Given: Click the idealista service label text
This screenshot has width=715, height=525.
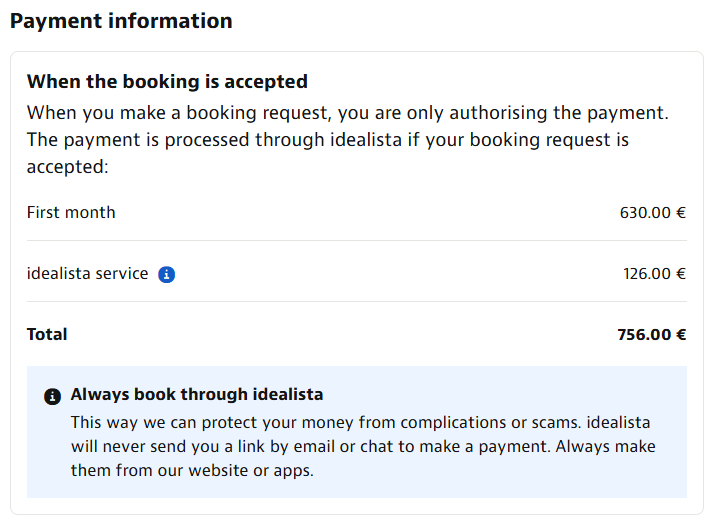Looking at the screenshot, I should click(88, 274).
